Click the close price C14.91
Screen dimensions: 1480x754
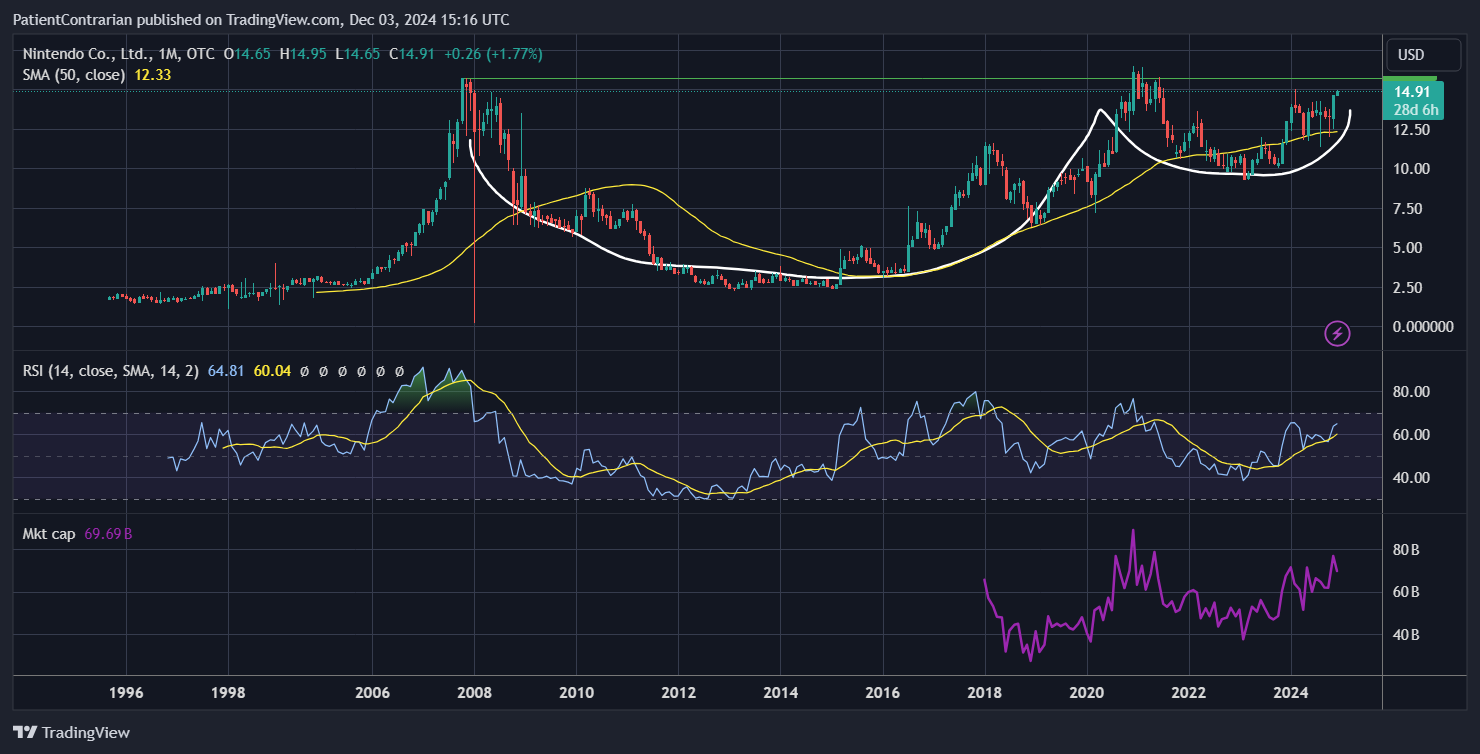[411, 54]
